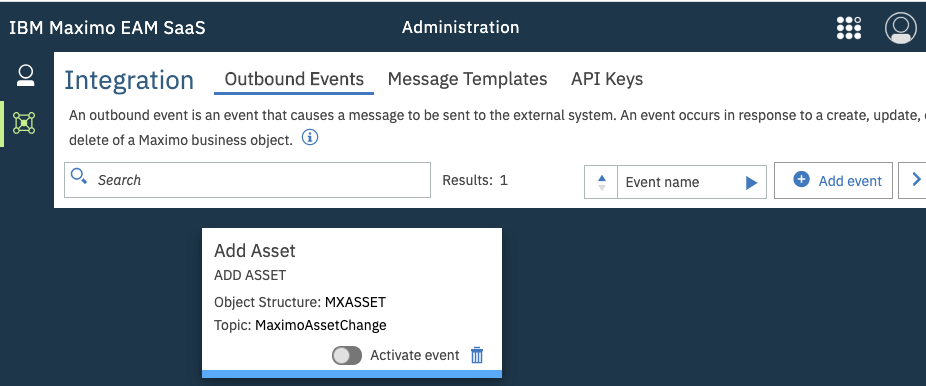Click the IBM Maximo EAM SaaS title
The image size is (926, 386).
[x=107, y=28]
